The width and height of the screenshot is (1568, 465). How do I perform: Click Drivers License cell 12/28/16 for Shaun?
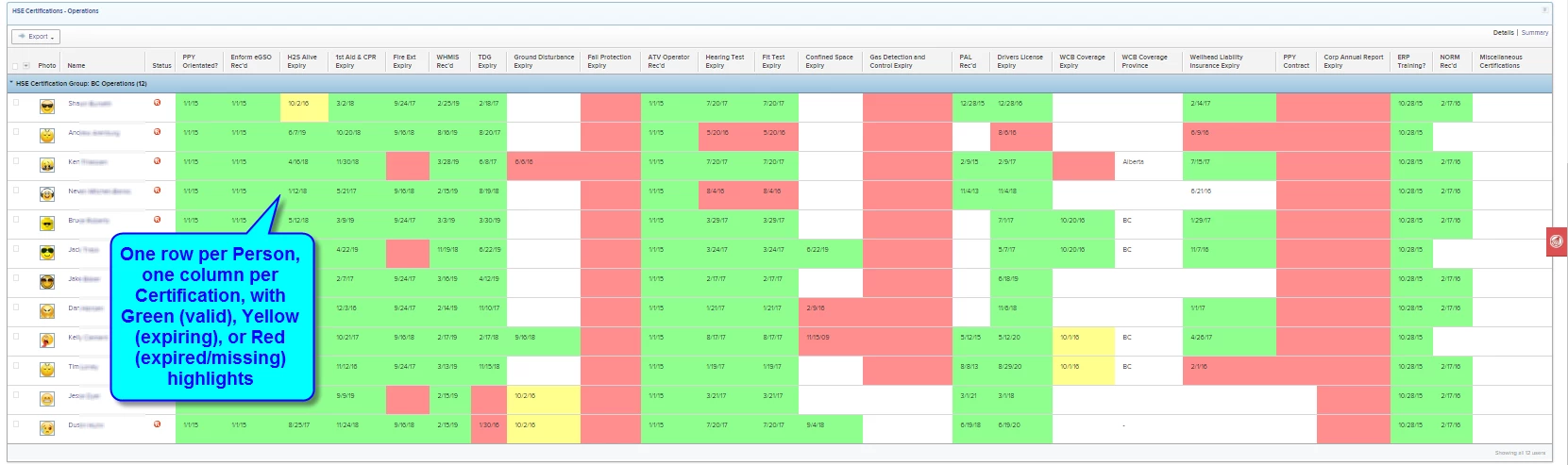1020,108
